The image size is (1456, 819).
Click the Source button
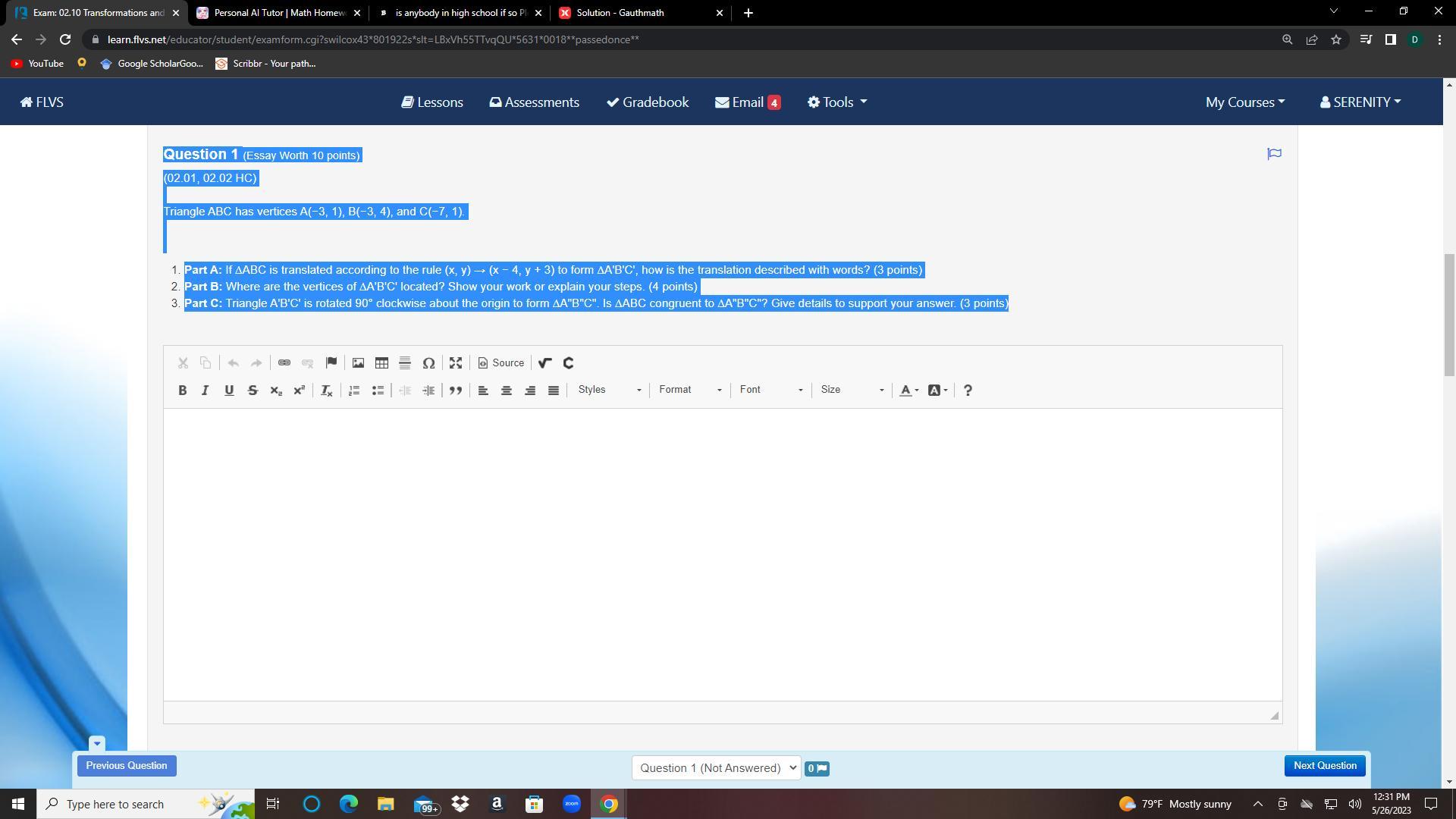501,363
